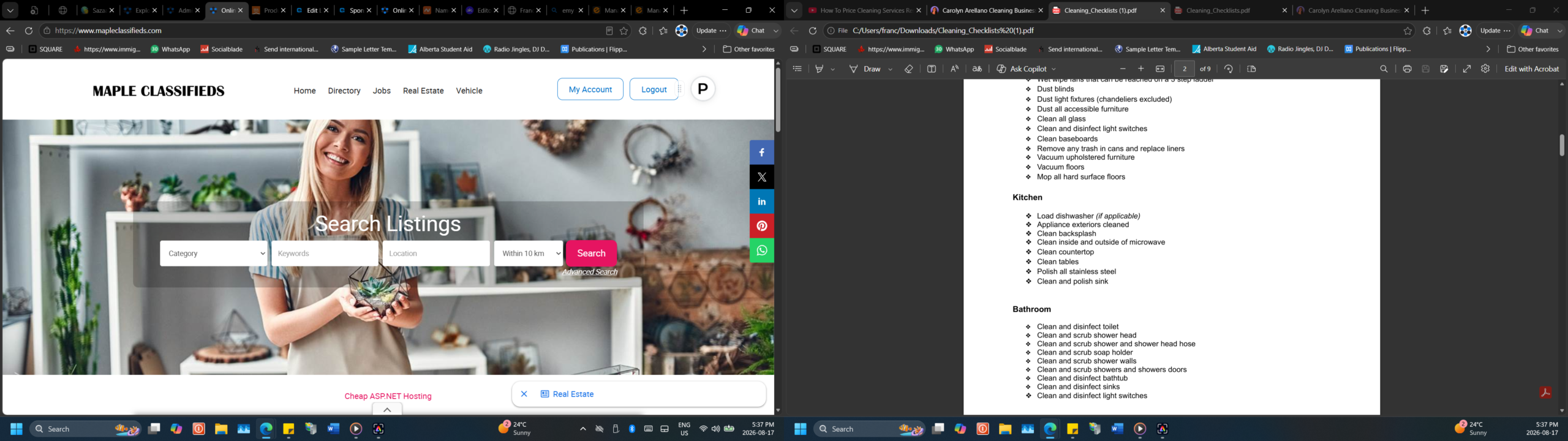The height and width of the screenshot is (441, 1568).
Task: Dismiss the Real Estate popup
Action: [524, 394]
